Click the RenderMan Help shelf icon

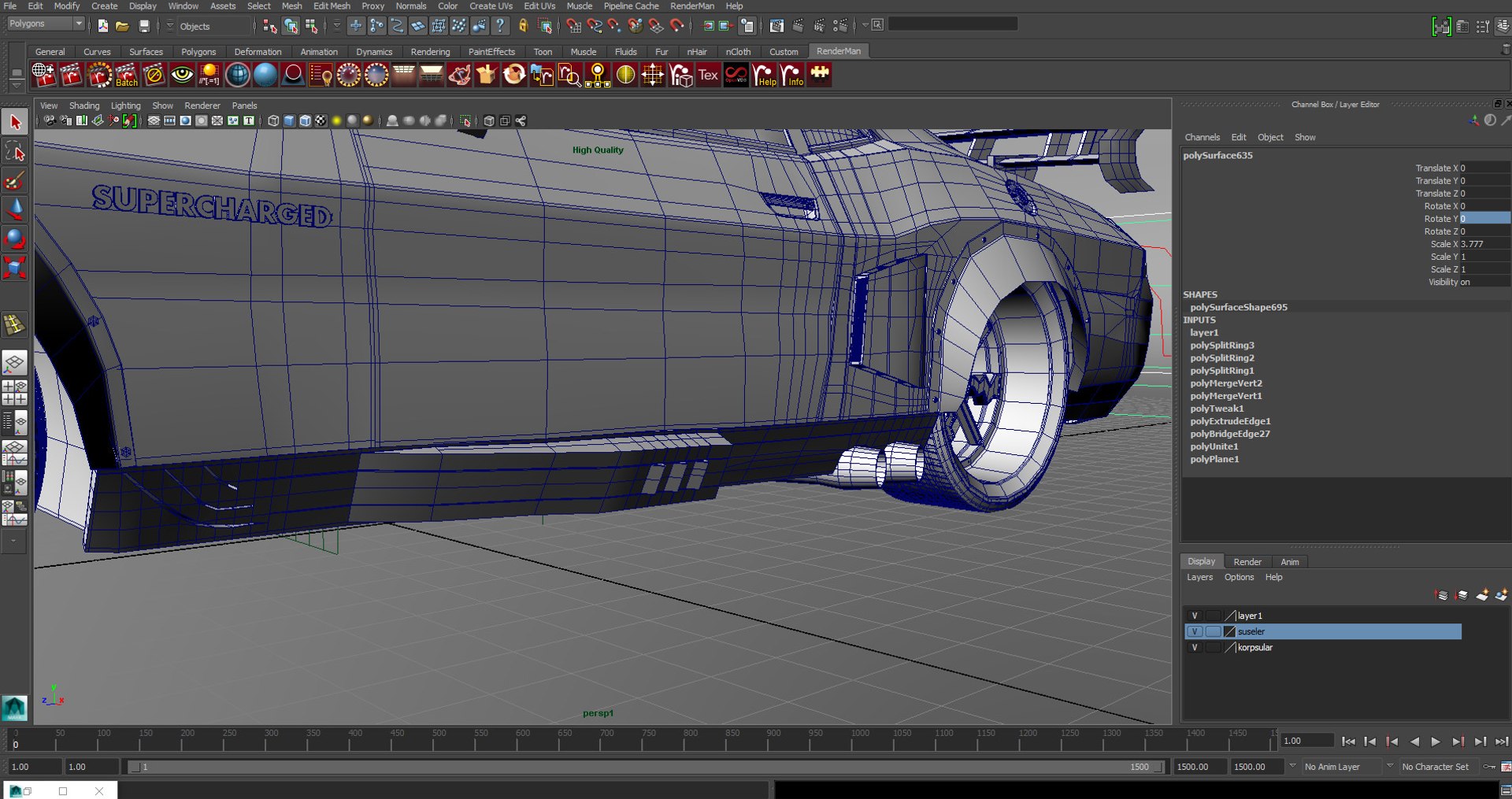pos(764,75)
